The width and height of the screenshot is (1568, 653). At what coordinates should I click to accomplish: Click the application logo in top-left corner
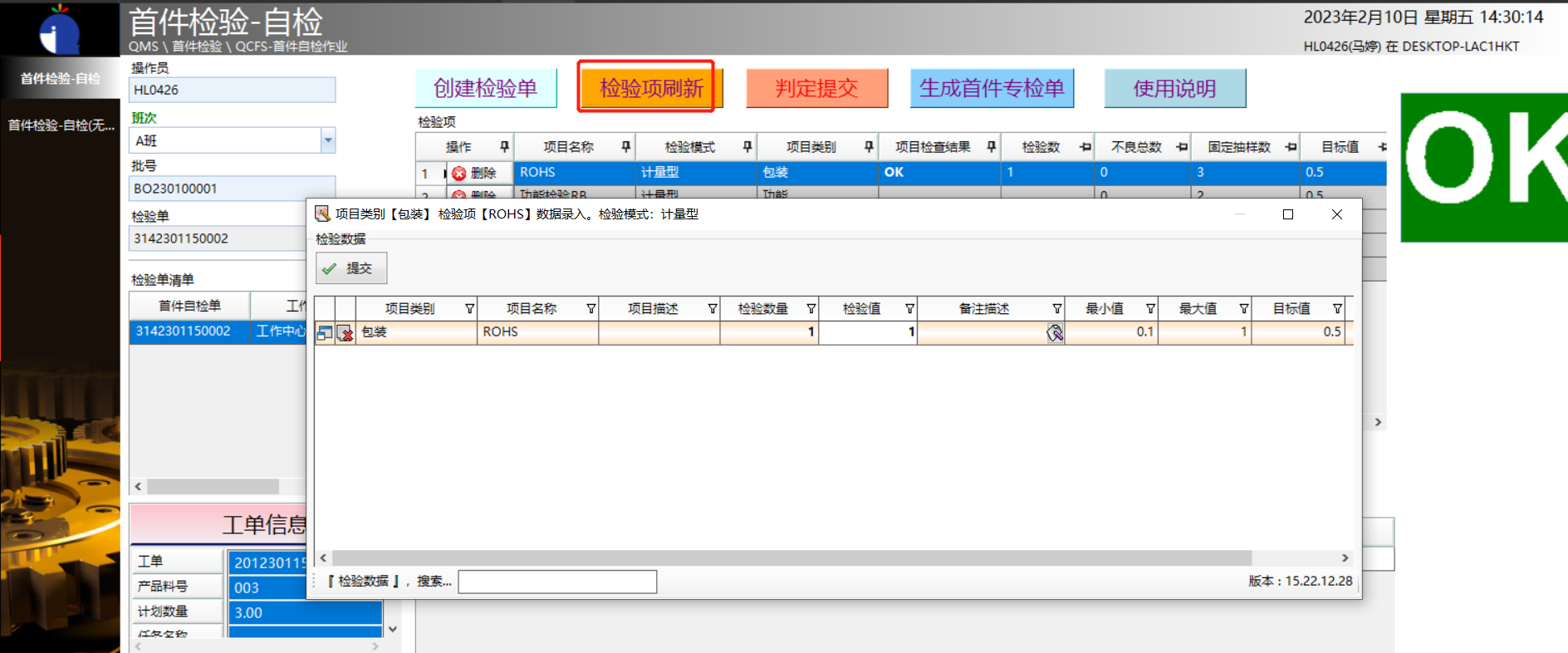tap(60, 30)
